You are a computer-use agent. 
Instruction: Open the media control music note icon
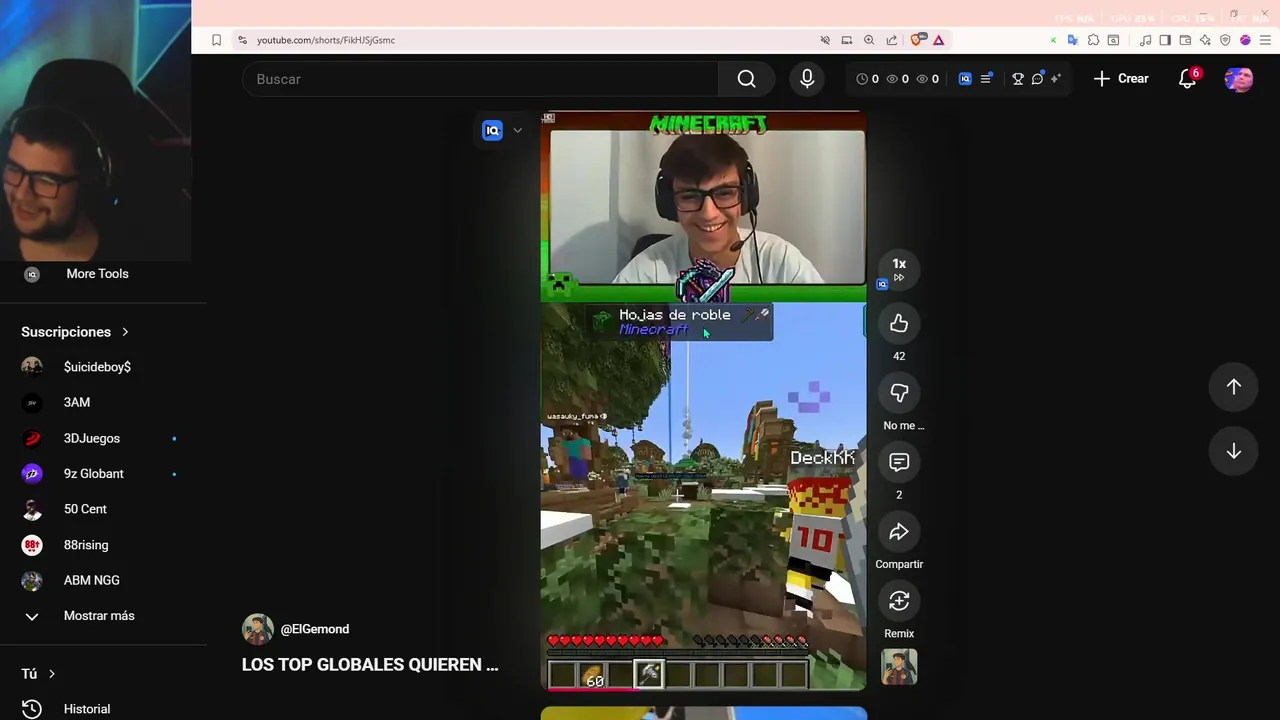(x=1145, y=40)
